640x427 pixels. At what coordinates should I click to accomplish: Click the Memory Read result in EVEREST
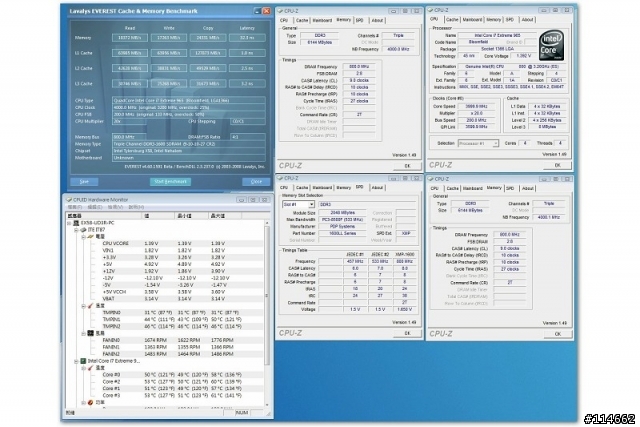130,38
